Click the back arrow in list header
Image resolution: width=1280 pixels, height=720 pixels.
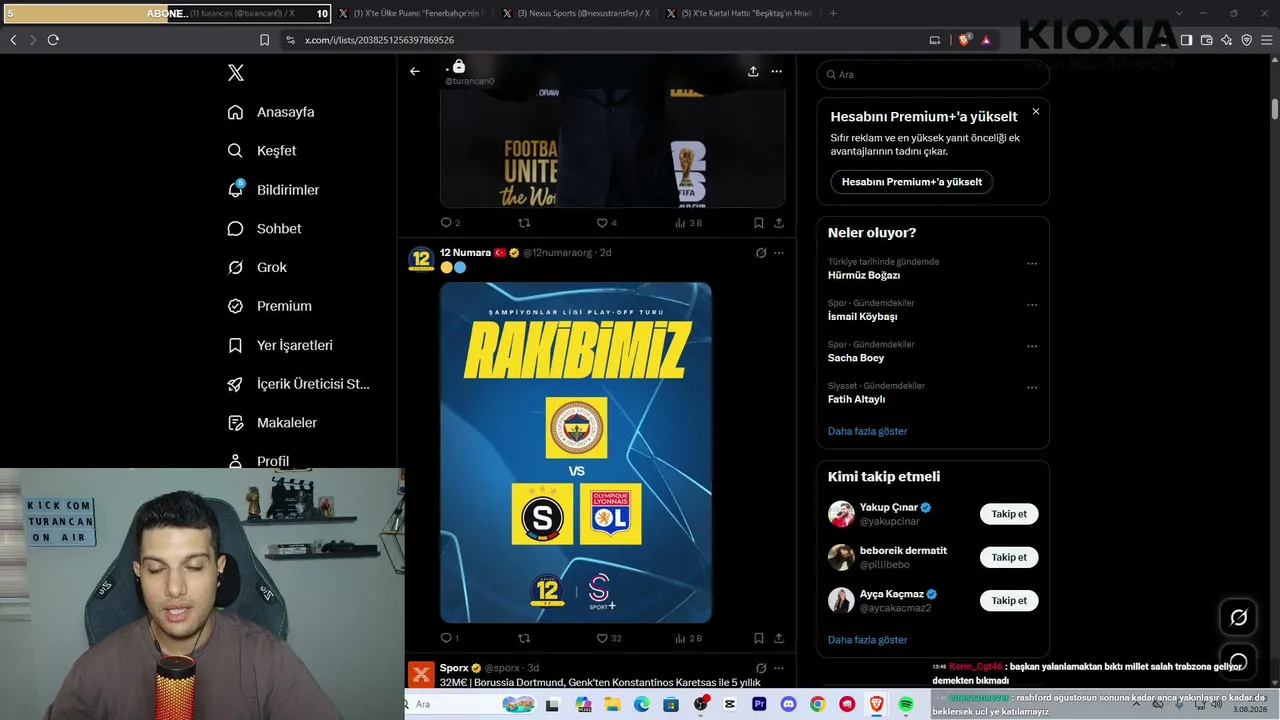415,71
